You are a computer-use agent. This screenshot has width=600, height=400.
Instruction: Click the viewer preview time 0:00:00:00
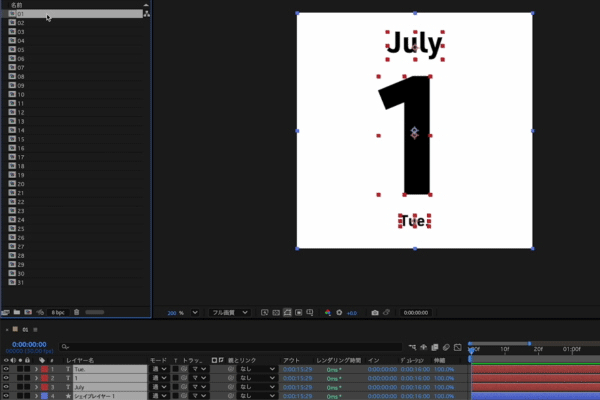point(416,313)
